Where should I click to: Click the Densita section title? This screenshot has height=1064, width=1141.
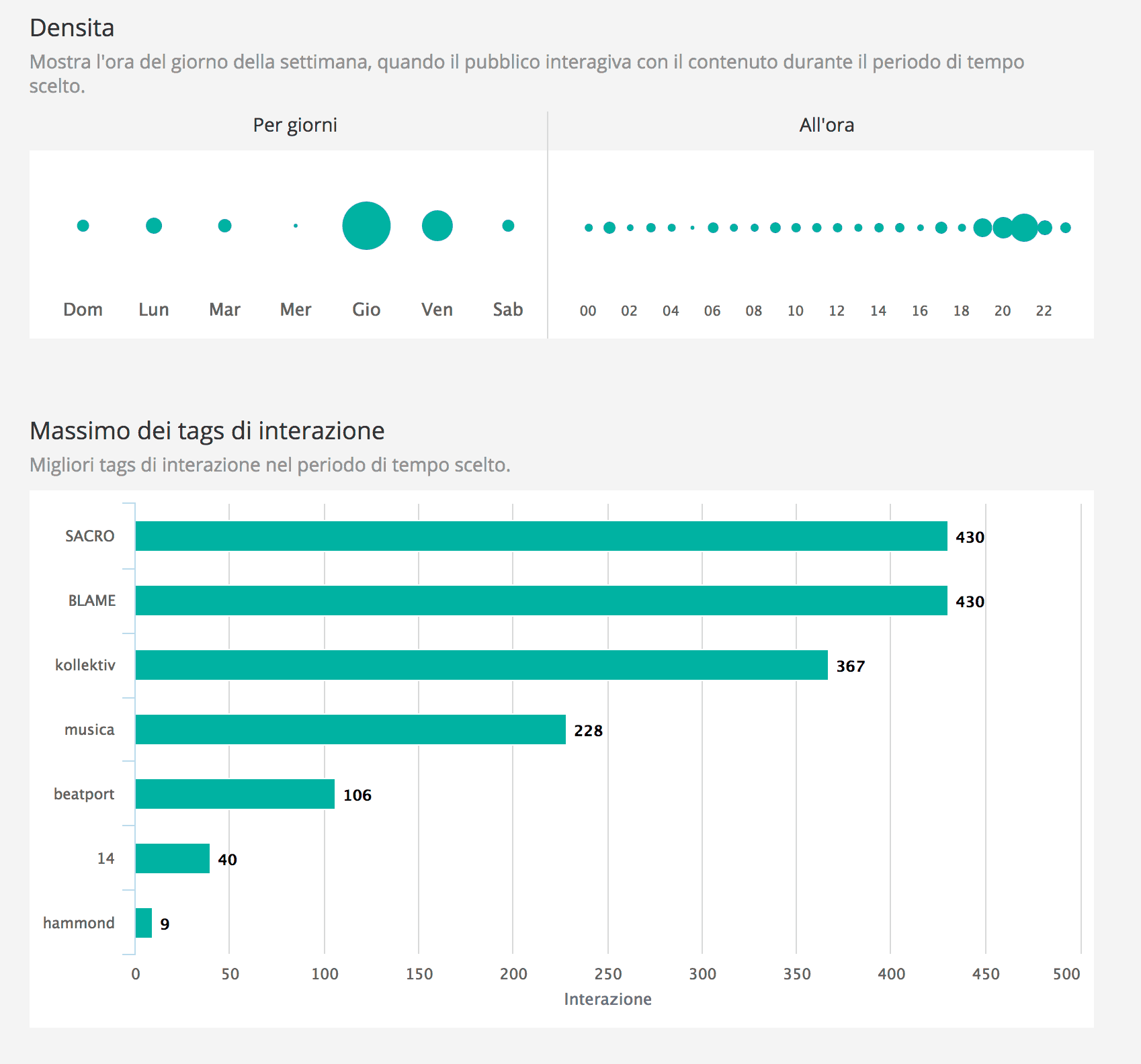click(x=71, y=28)
